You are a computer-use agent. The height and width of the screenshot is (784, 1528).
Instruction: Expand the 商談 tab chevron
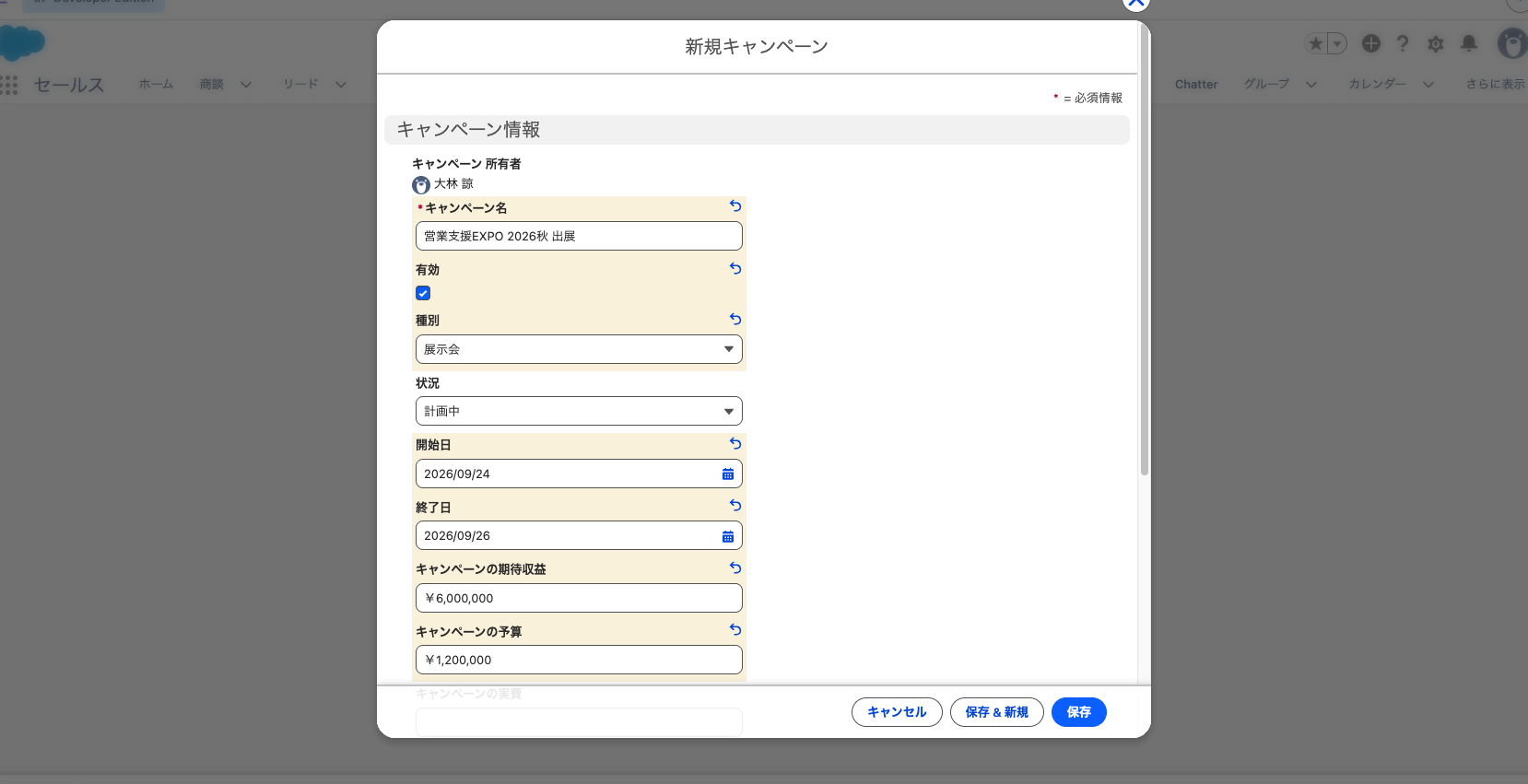click(x=246, y=85)
